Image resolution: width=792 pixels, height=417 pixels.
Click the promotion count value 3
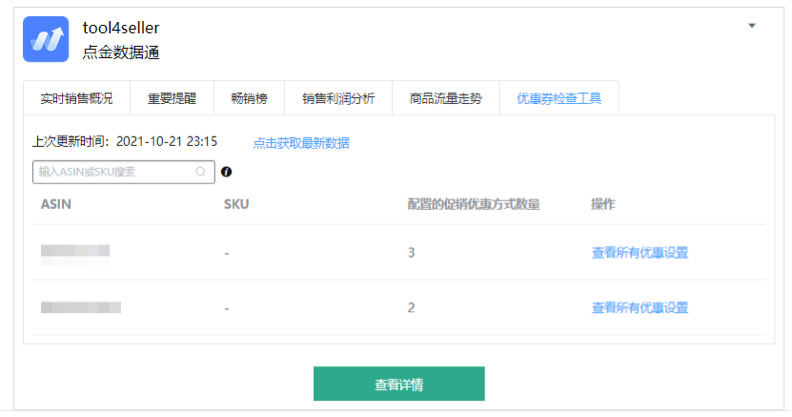[411, 252]
